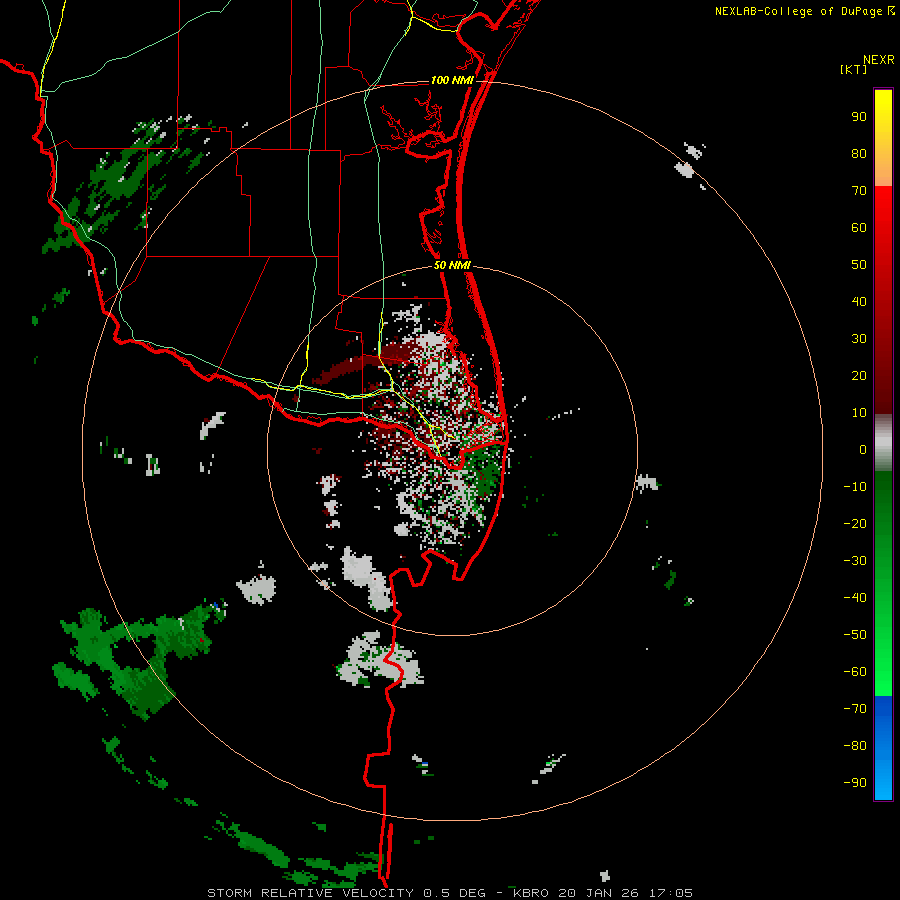The width and height of the screenshot is (900, 900).
Task: Click the -30 value on velocity scale
Action: pos(855,561)
